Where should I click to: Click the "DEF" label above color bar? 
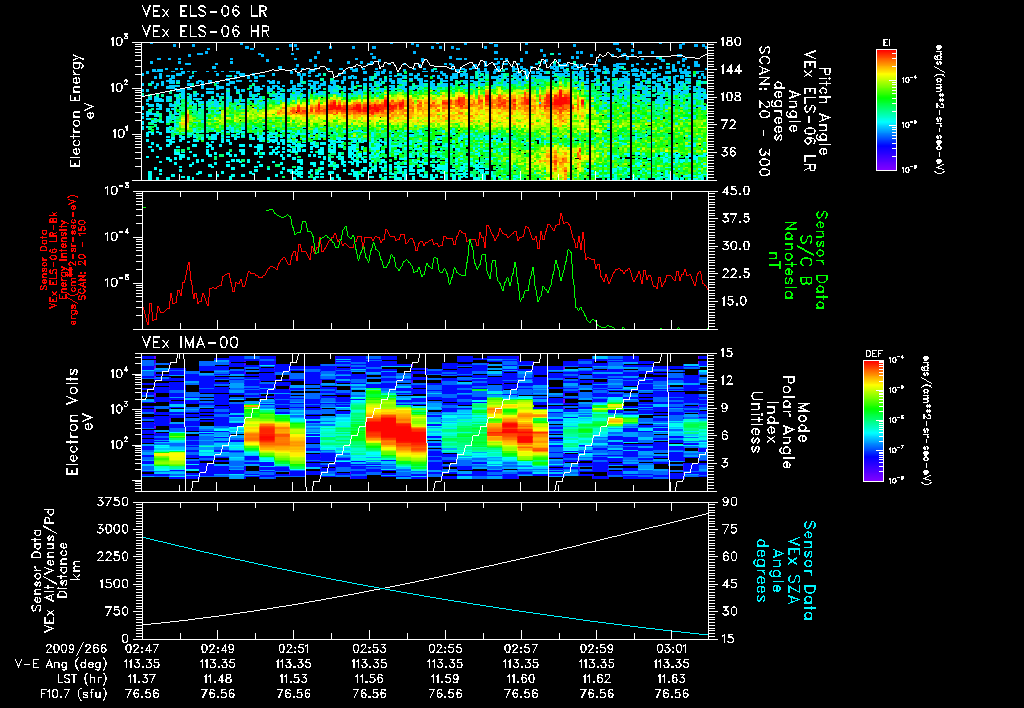(x=874, y=354)
